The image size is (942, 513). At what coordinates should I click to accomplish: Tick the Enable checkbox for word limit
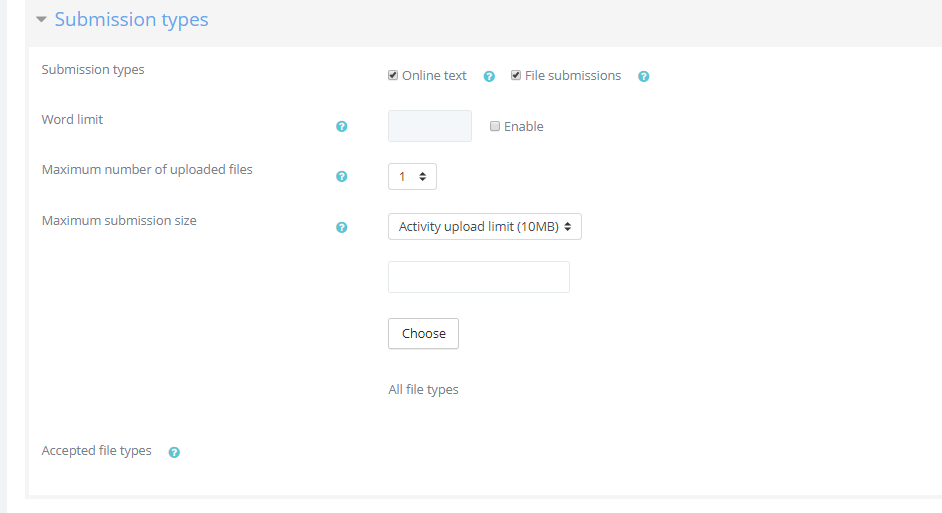click(495, 127)
